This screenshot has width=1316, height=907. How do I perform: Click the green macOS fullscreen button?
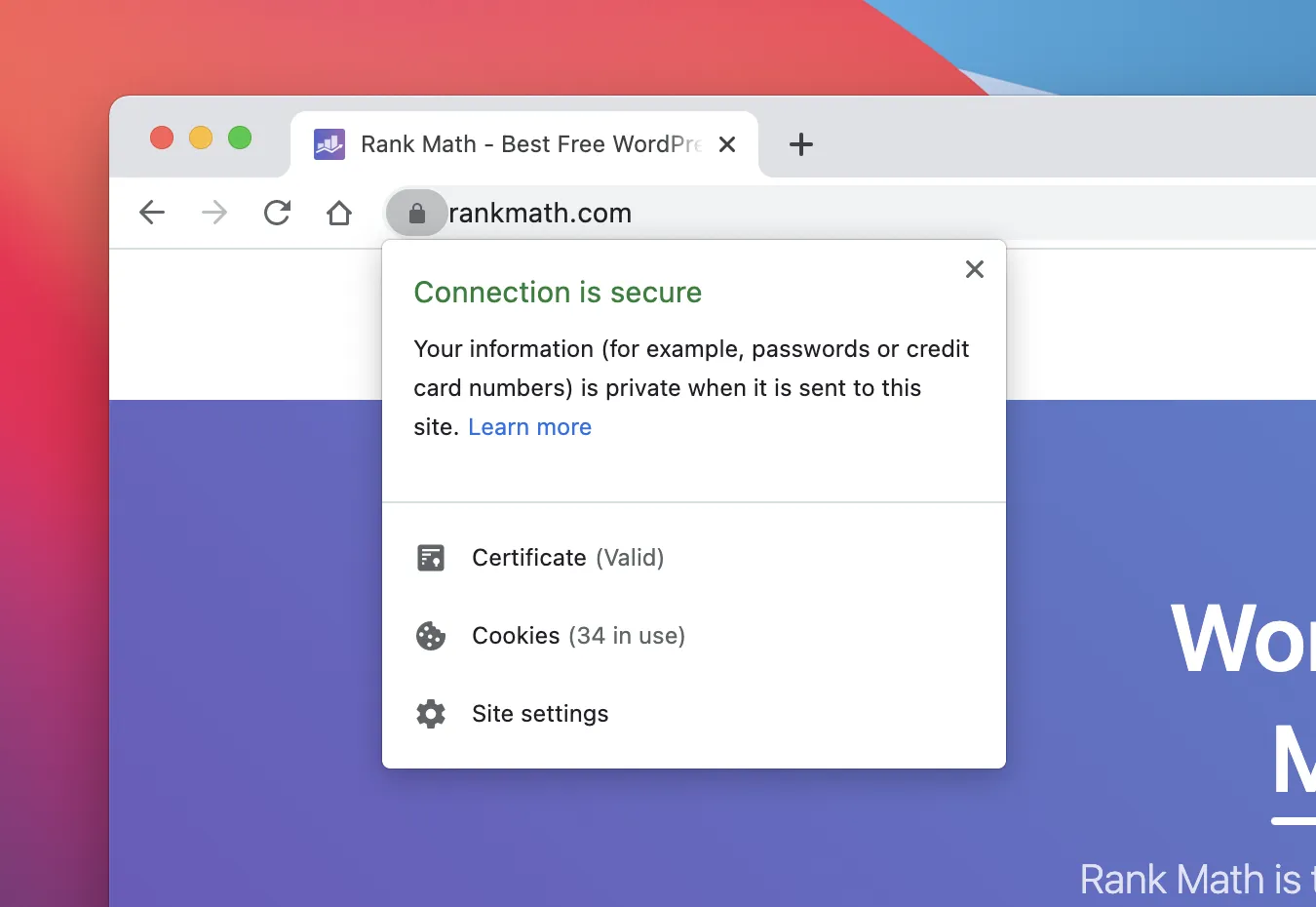click(240, 138)
